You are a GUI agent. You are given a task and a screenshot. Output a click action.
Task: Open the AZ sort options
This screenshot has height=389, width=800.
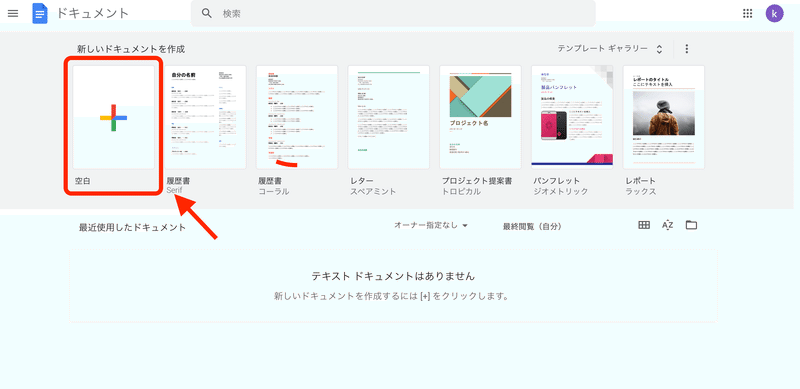point(667,225)
